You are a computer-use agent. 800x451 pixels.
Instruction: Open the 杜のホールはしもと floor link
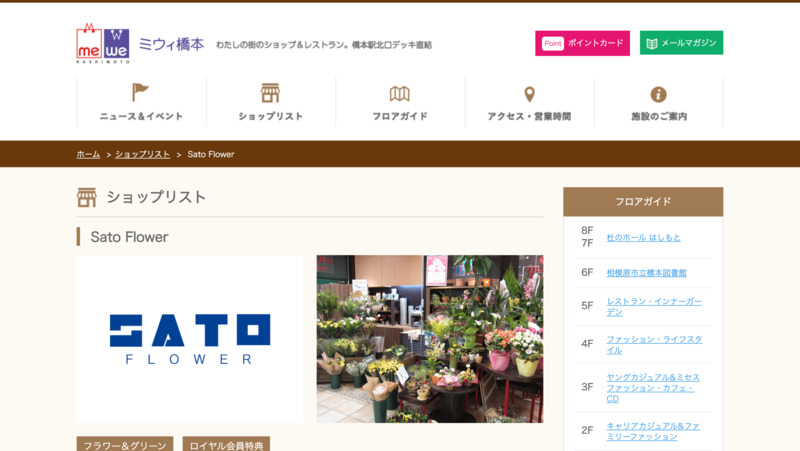643,237
